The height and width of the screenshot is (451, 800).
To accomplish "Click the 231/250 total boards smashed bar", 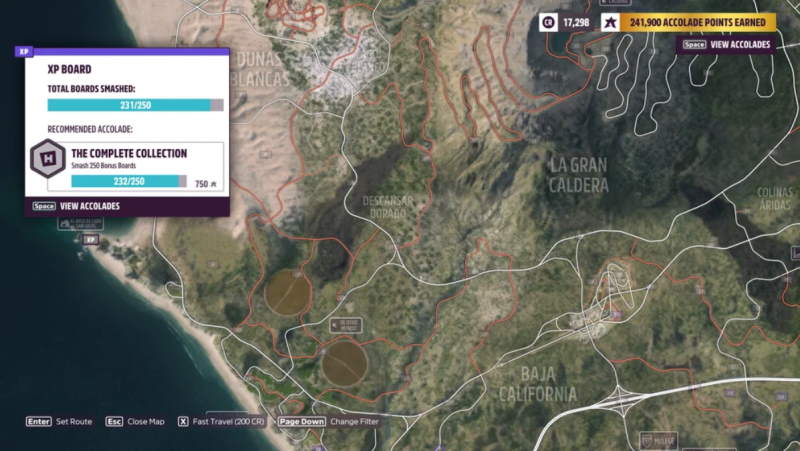I will (135, 105).
